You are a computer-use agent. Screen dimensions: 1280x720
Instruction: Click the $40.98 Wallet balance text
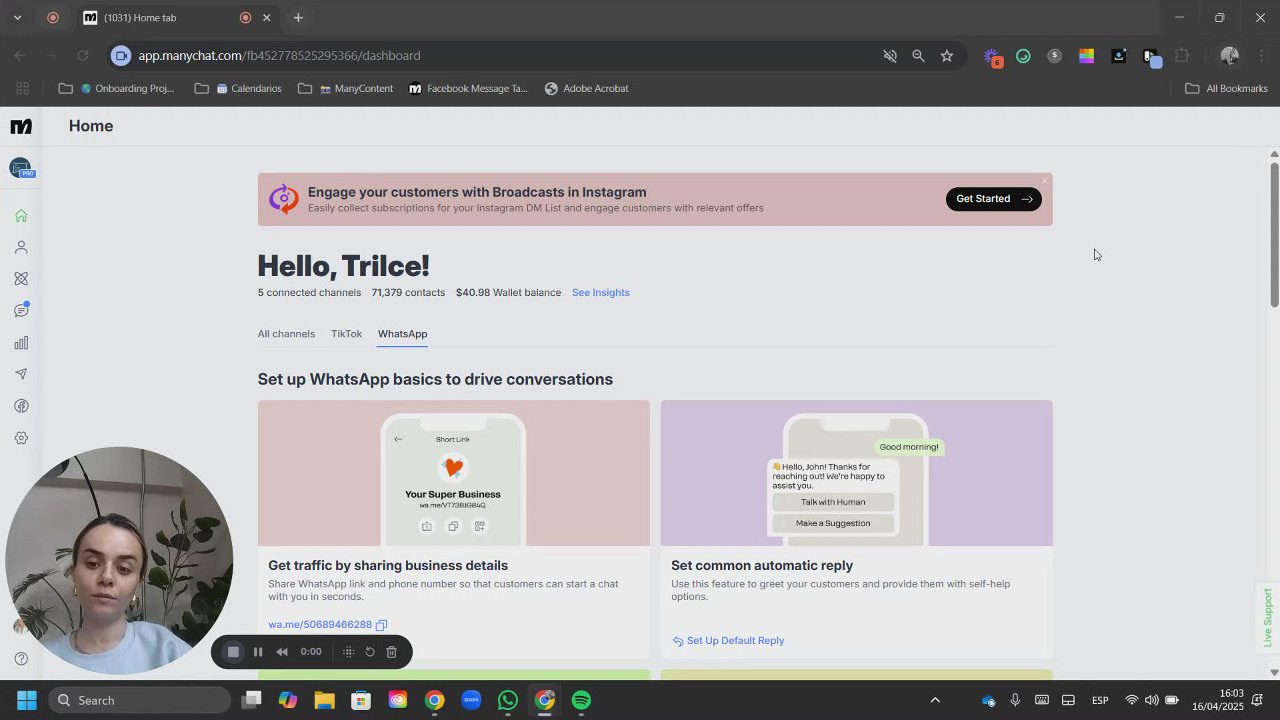(508, 293)
